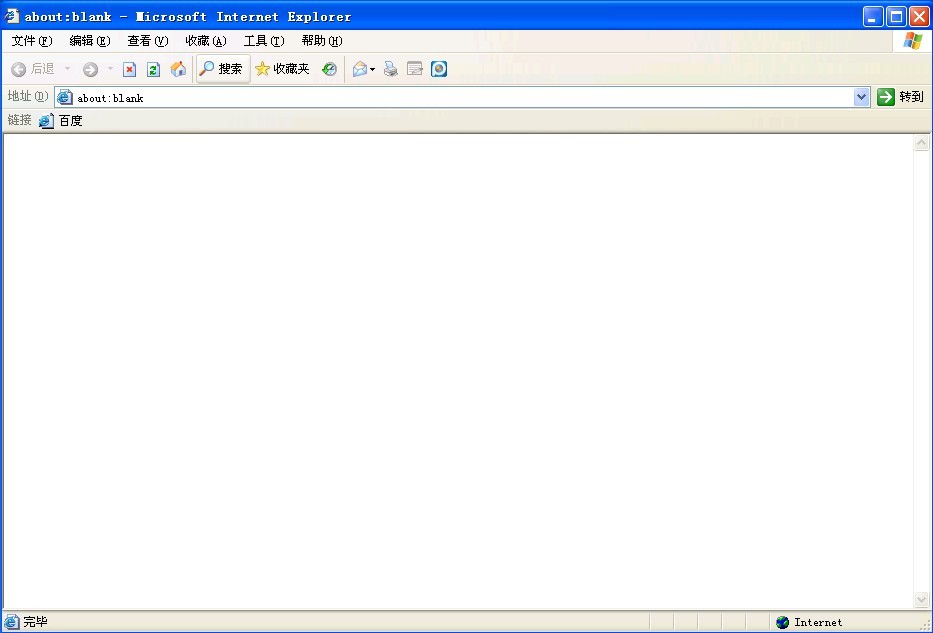Print the page using the printer icon

point(390,69)
